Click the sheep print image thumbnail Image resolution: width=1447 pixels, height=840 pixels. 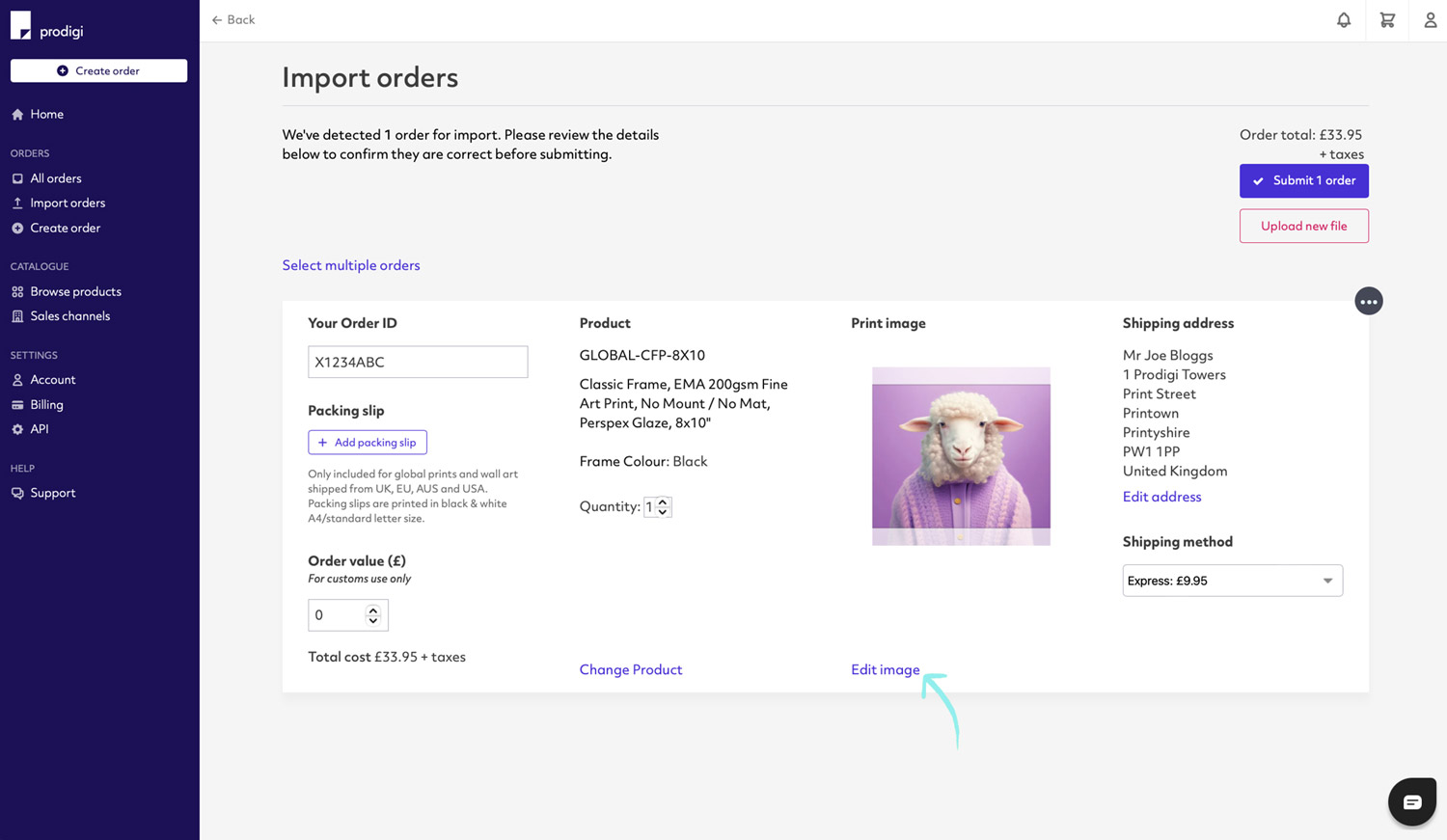point(961,456)
